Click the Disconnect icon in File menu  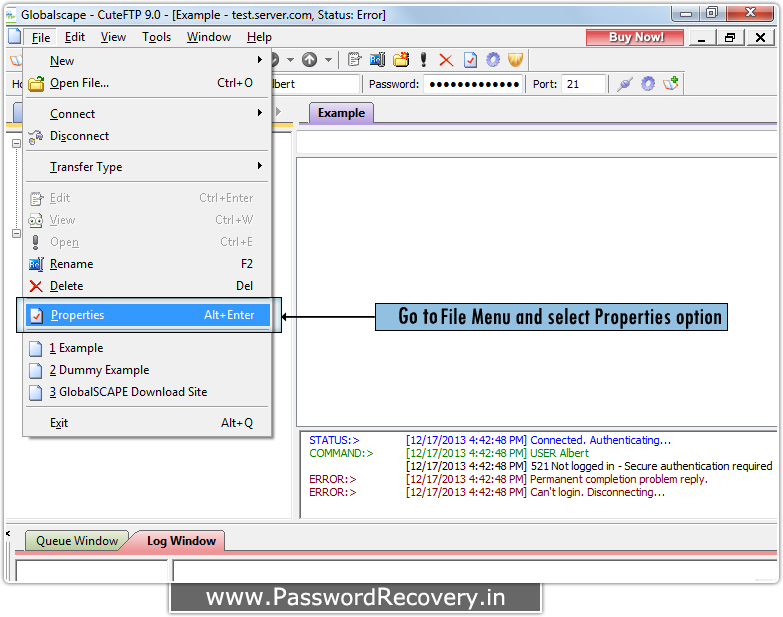click(x=36, y=137)
